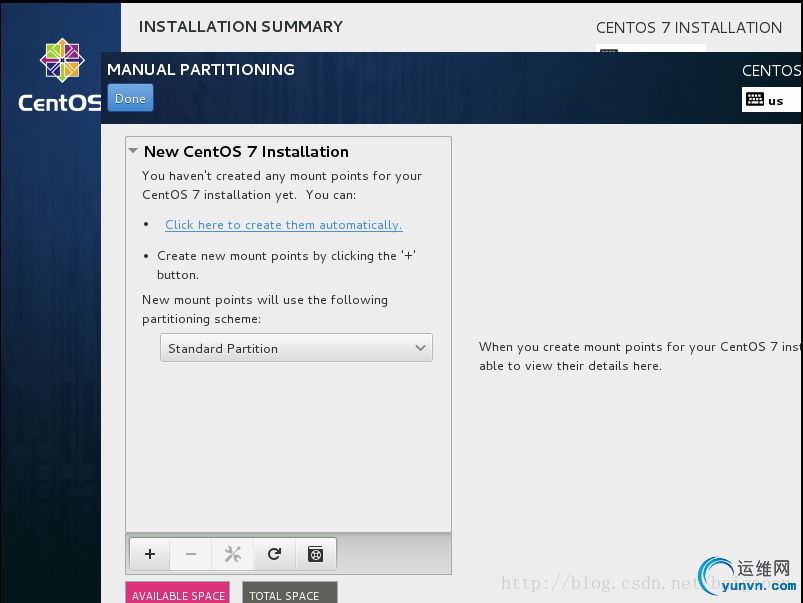Click the disk summary help icon

click(315, 554)
